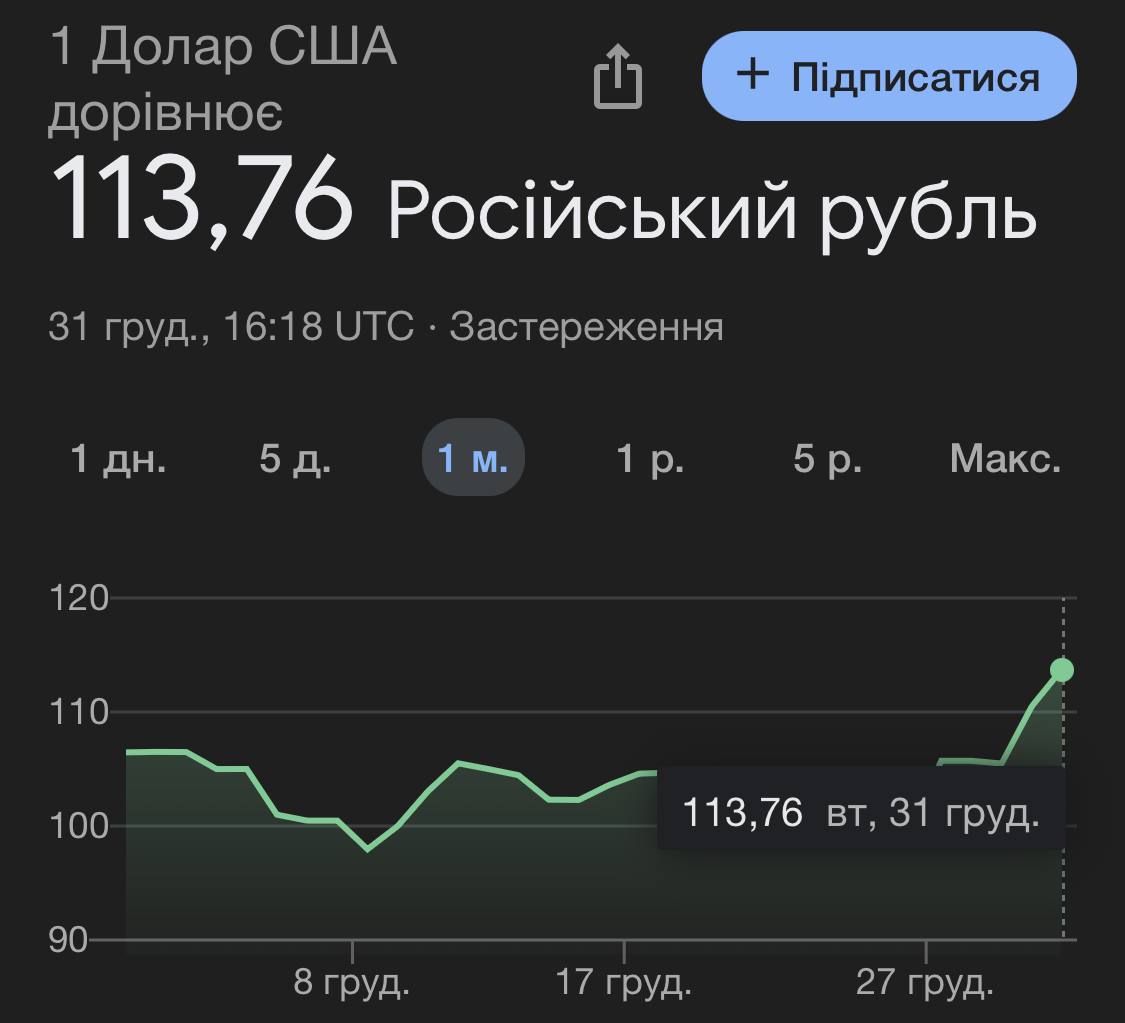This screenshot has height=1023, width=1125.
Task: Click the 17 груд. axis label
Action: [x=624, y=983]
